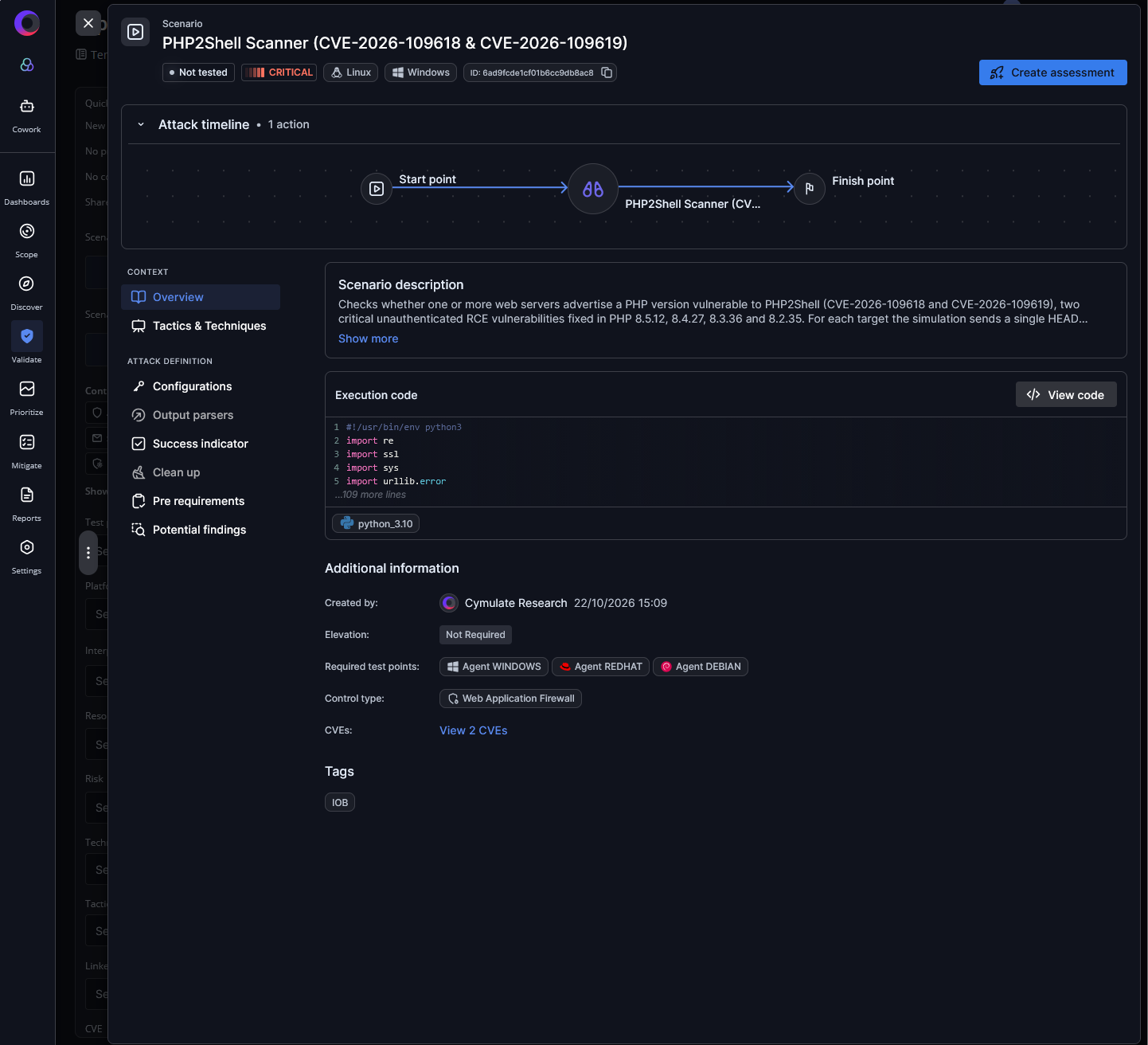This screenshot has height=1045, width=1148.
Task: Open the Success indicator section
Action: [201, 444]
